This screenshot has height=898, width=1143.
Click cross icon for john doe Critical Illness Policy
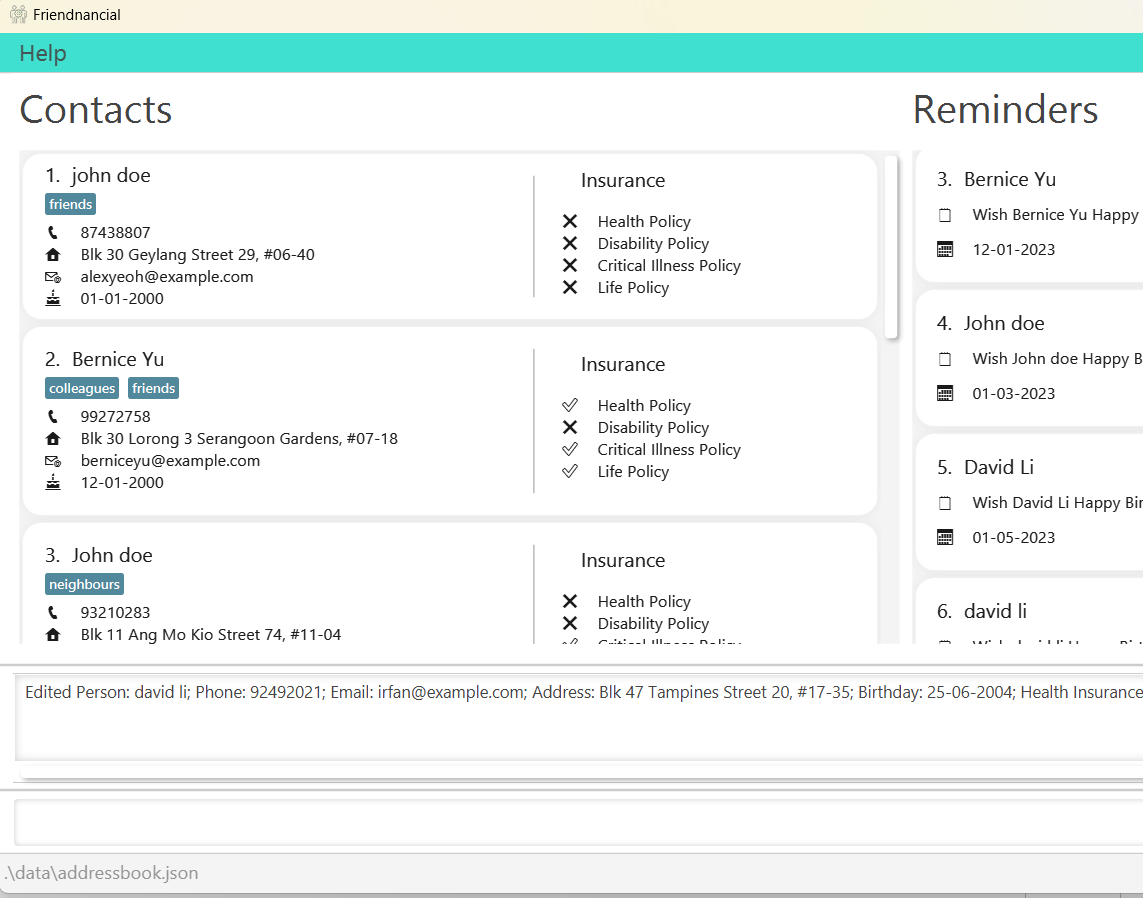coord(570,265)
